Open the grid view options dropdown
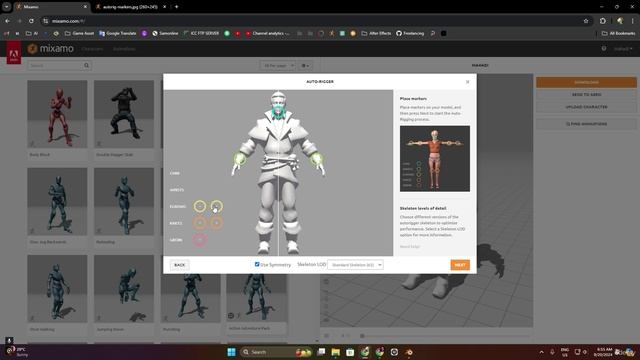The width and height of the screenshot is (640, 360). (x=305, y=65)
